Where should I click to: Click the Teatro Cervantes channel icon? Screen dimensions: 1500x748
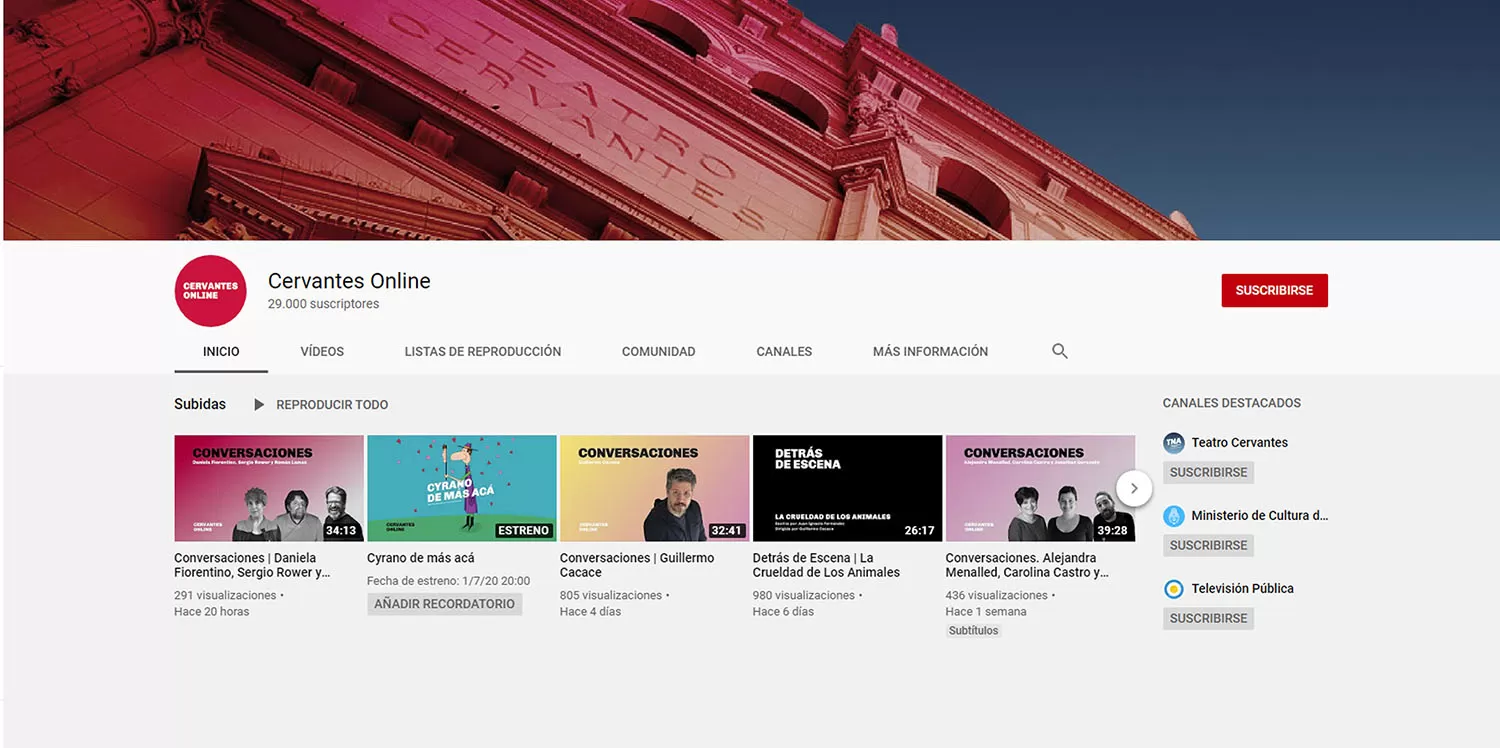(x=1174, y=443)
